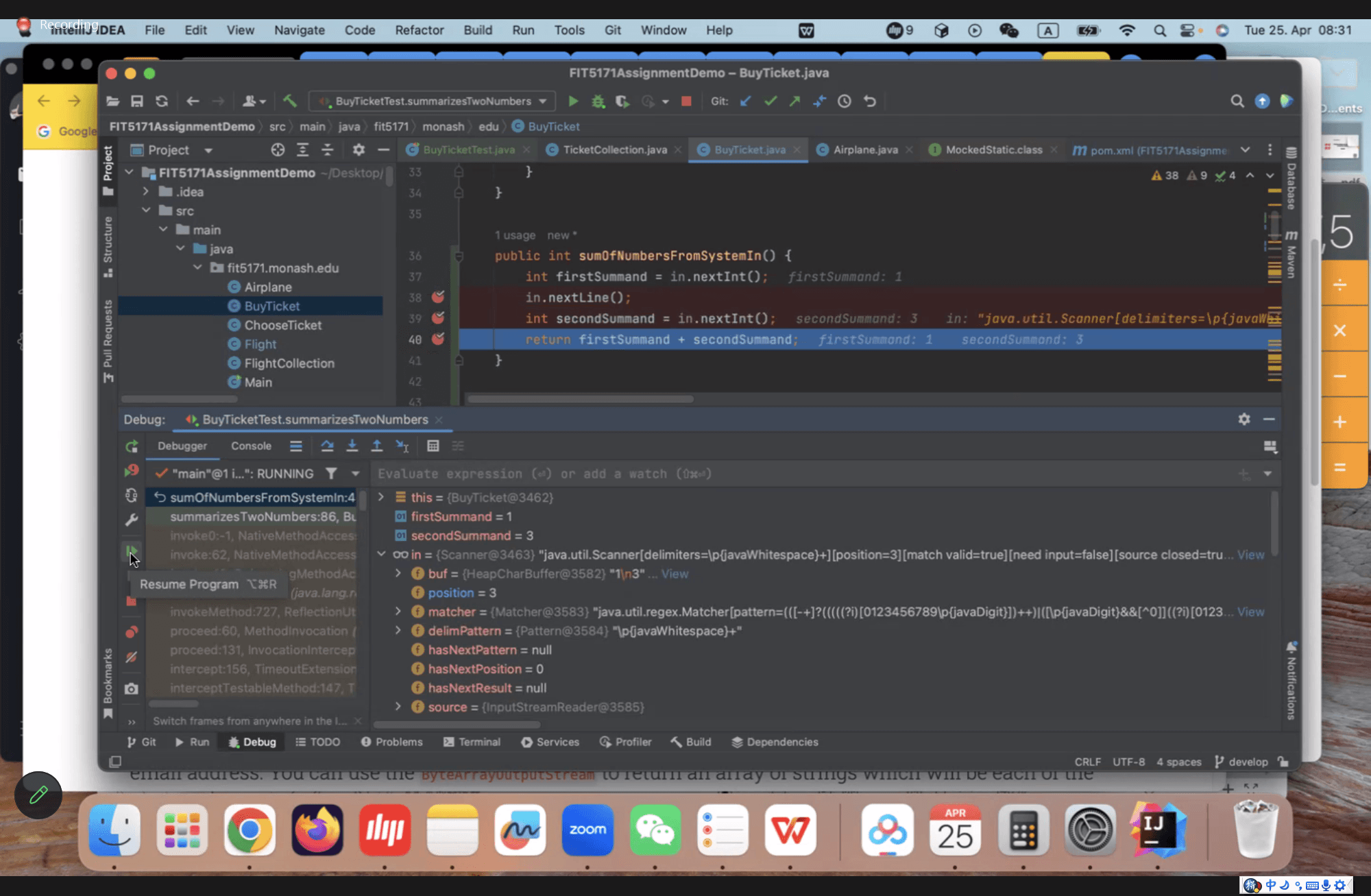This screenshot has width=1371, height=896.
Task: Open Zoom from the Dock
Action: (x=587, y=830)
